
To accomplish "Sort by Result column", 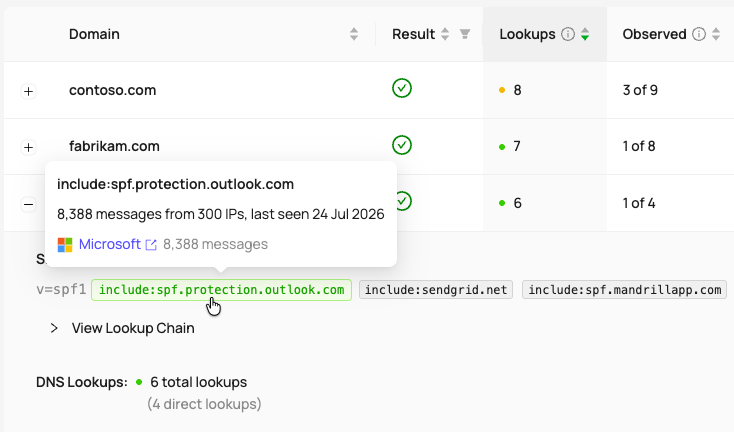I will (445, 34).
